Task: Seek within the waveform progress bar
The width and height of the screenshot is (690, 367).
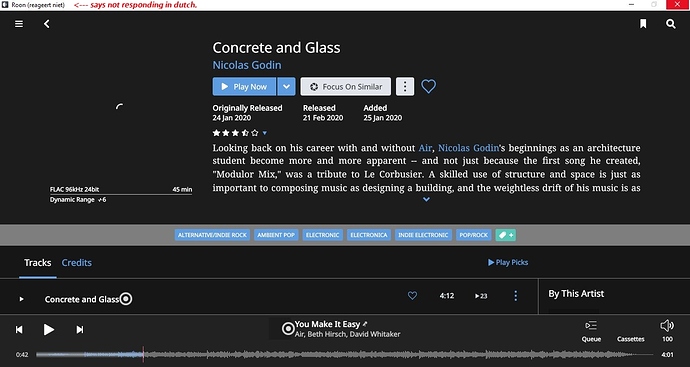Action: (345, 354)
